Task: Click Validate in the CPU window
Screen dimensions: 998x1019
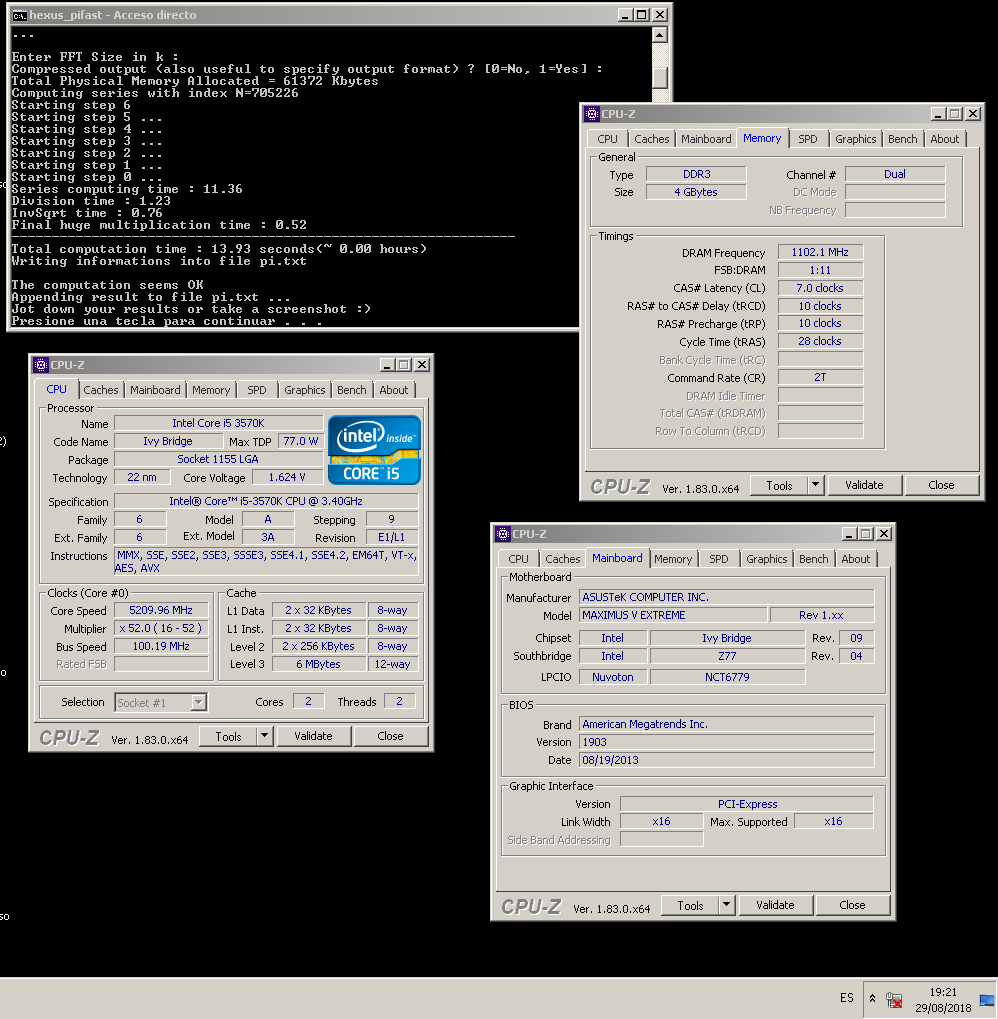Action: click(313, 736)
